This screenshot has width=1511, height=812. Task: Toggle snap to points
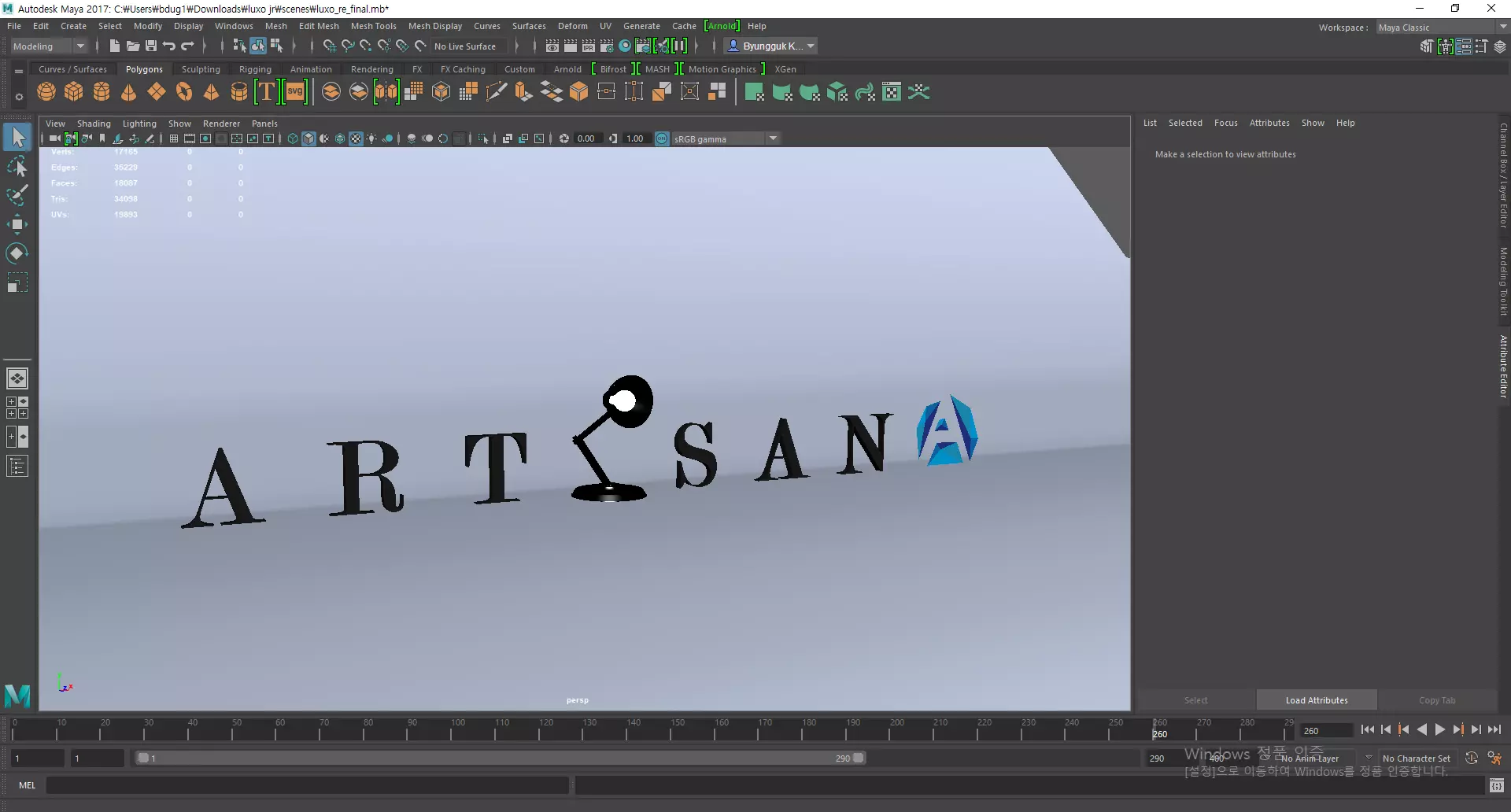point(366,46)
